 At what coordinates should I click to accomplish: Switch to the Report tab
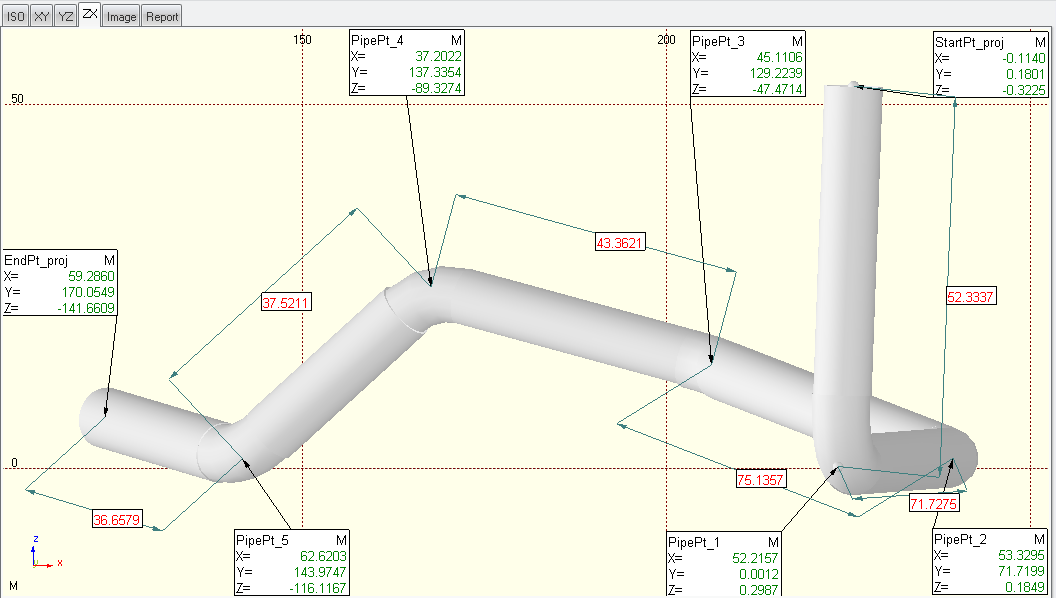(x=162, y=16)
